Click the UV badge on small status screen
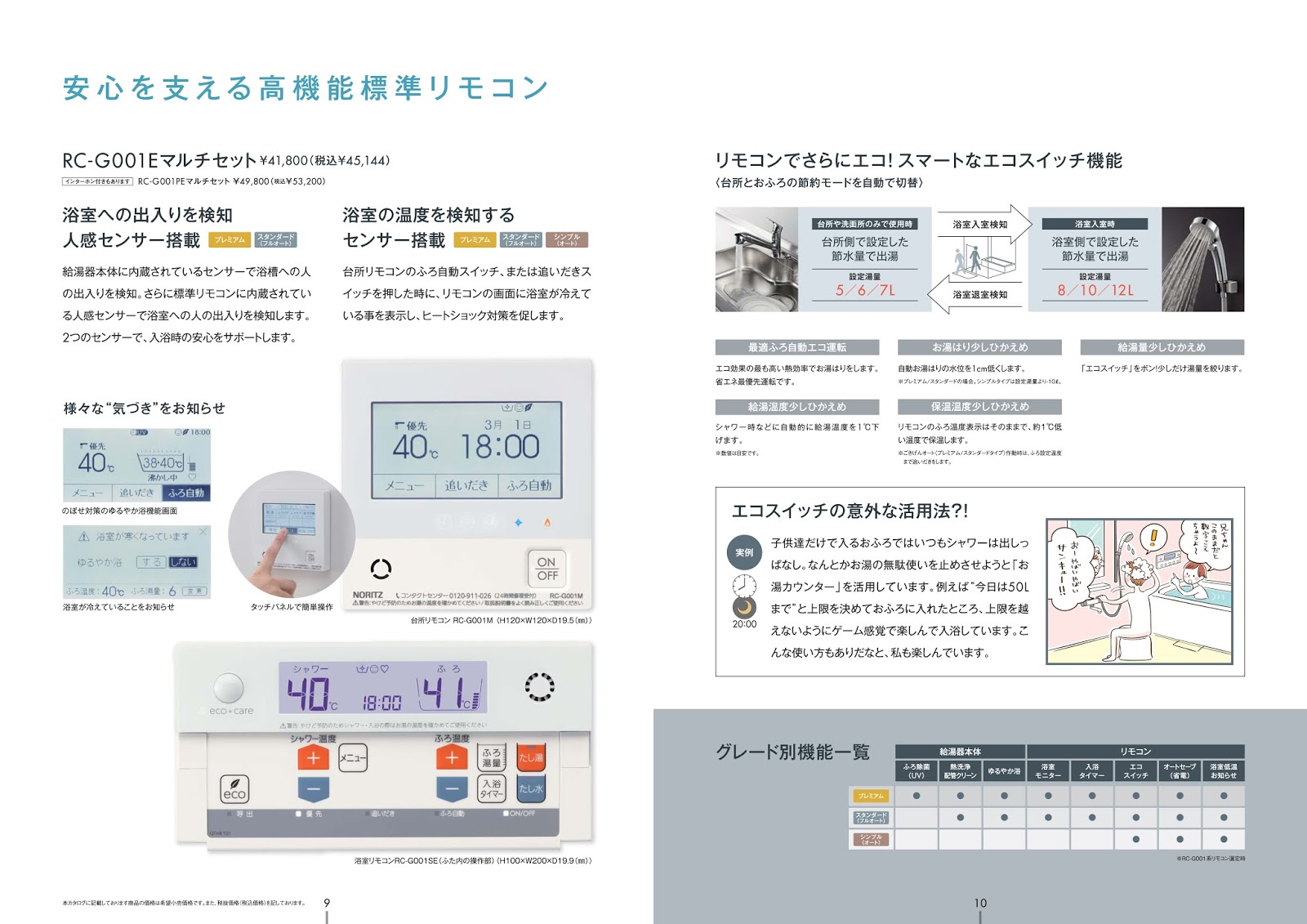1307x924 pixels. pyautogui.click(x=139, y=432)
